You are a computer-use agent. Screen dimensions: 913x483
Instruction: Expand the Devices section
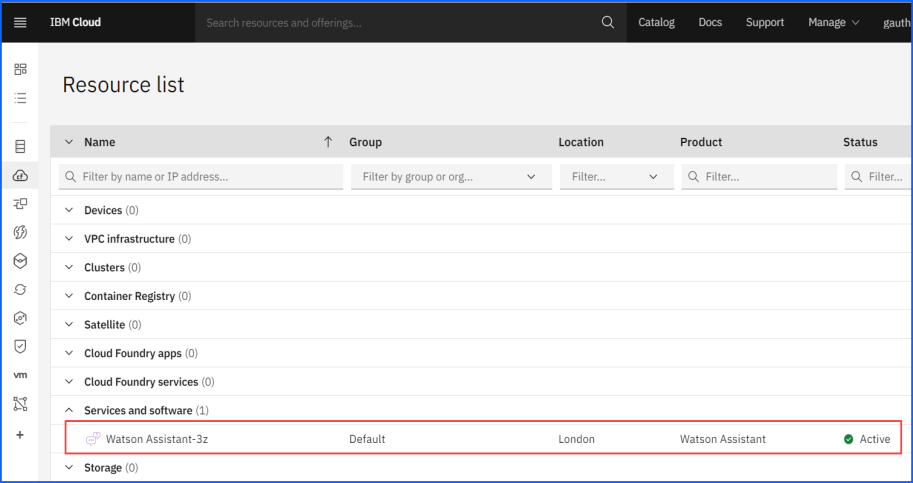coord(69,211)
